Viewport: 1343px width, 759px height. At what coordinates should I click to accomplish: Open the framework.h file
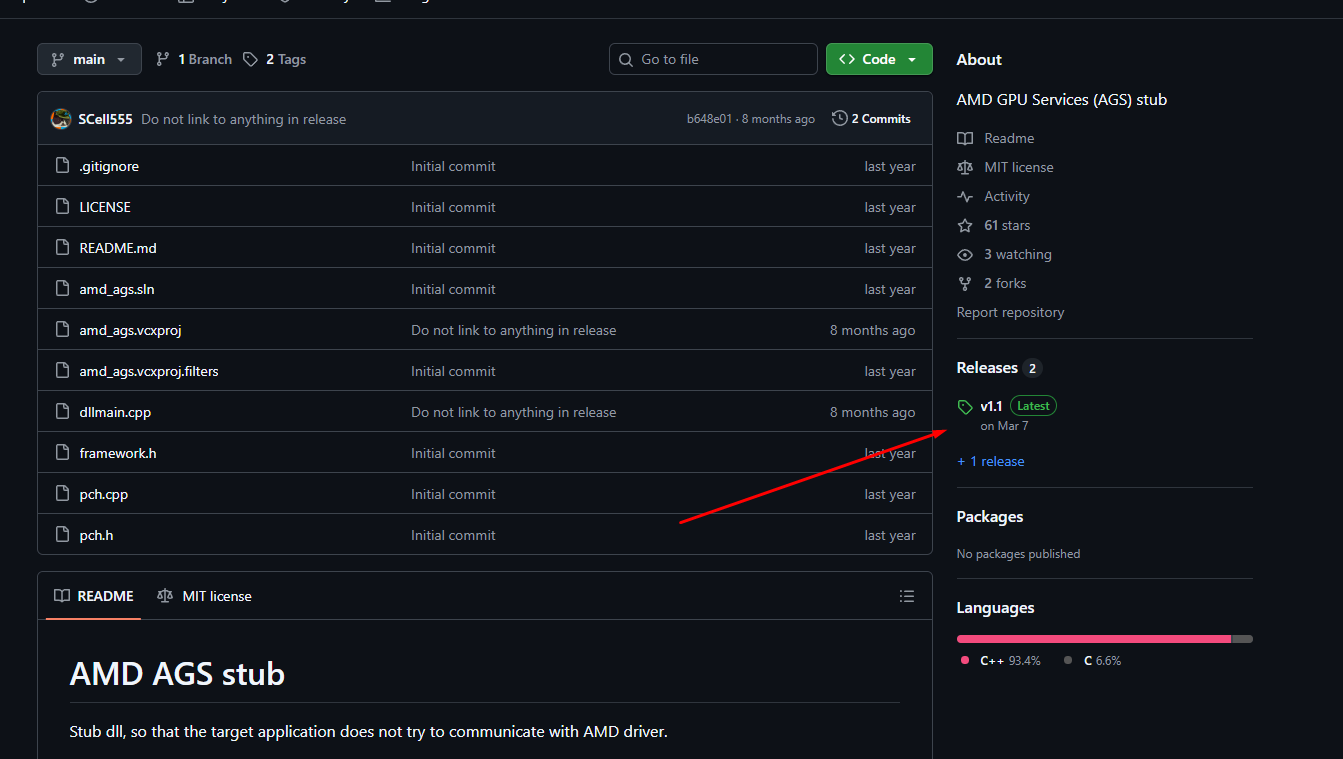click(x=118, y=453)
